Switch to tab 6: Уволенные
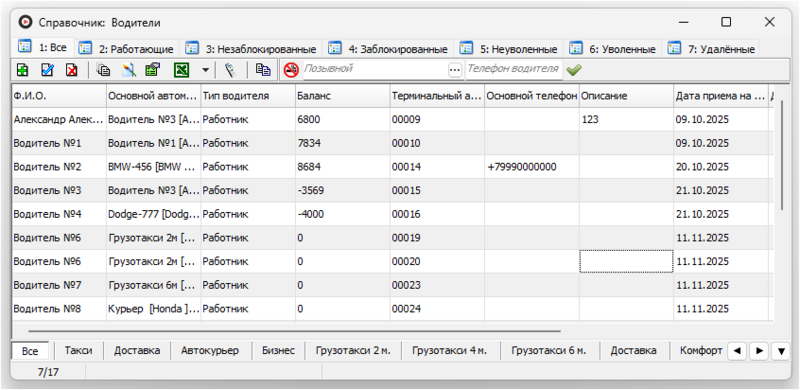 coord(613,49)
